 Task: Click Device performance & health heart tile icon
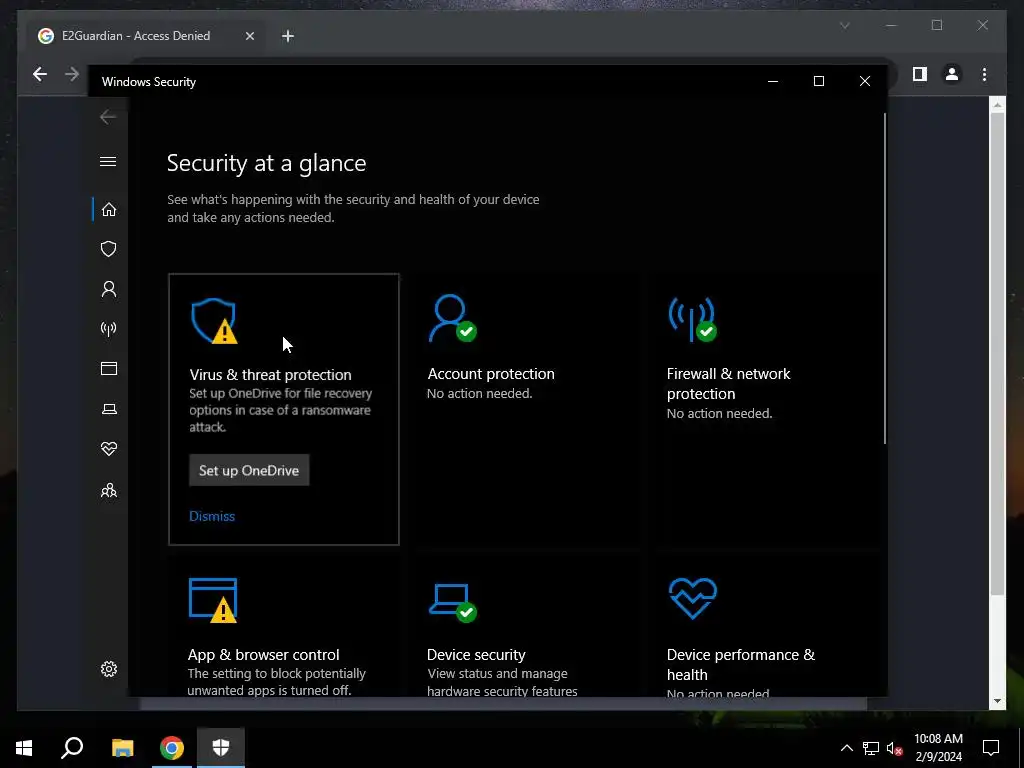(x=693, y=598)
